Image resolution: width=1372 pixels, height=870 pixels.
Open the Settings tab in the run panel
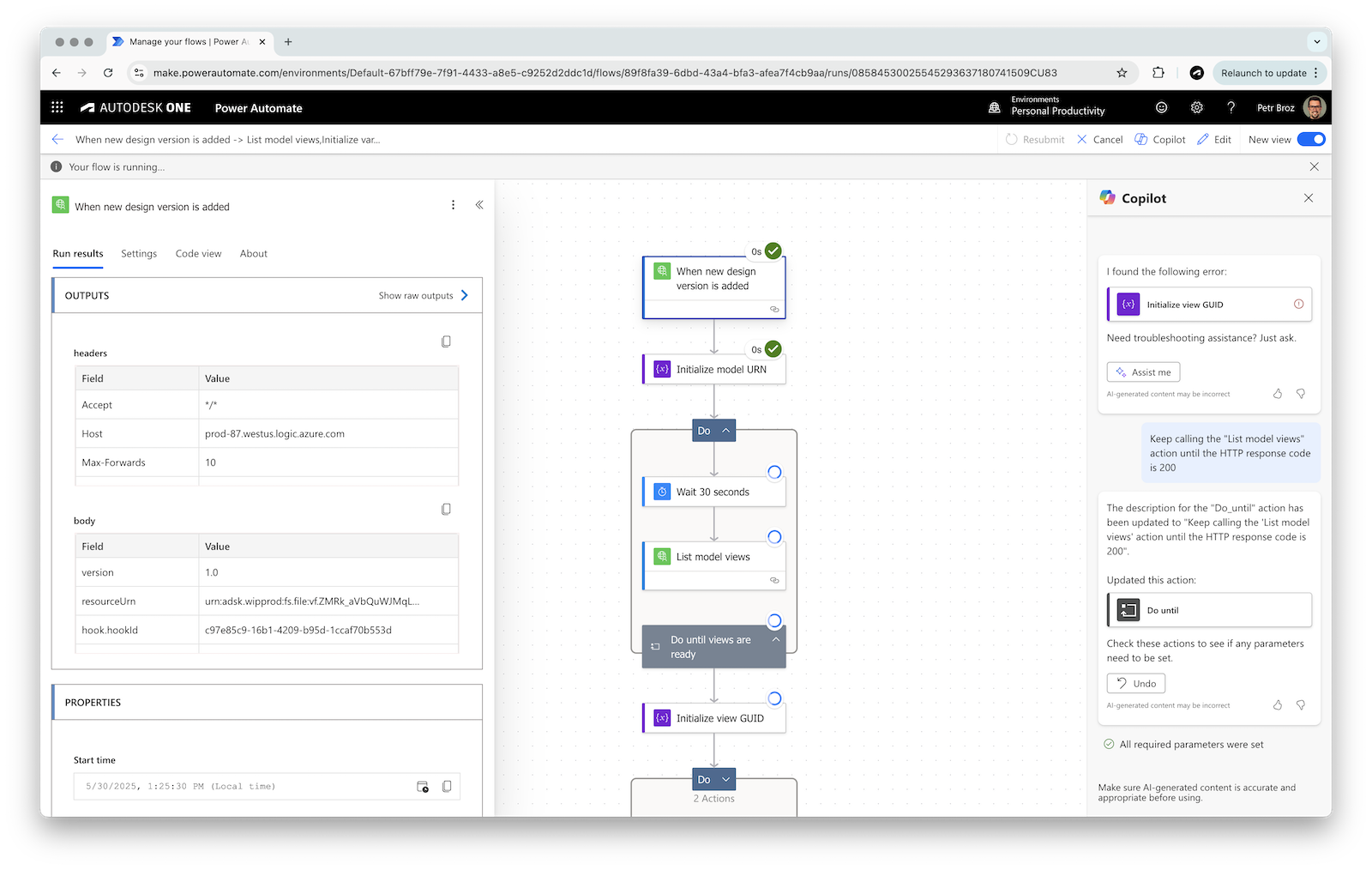139,253
